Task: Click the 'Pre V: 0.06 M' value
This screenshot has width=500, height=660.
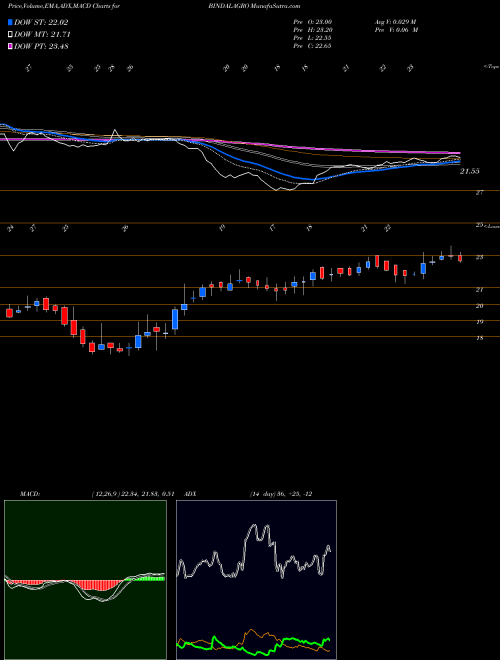Action: [x=396, y=30]
